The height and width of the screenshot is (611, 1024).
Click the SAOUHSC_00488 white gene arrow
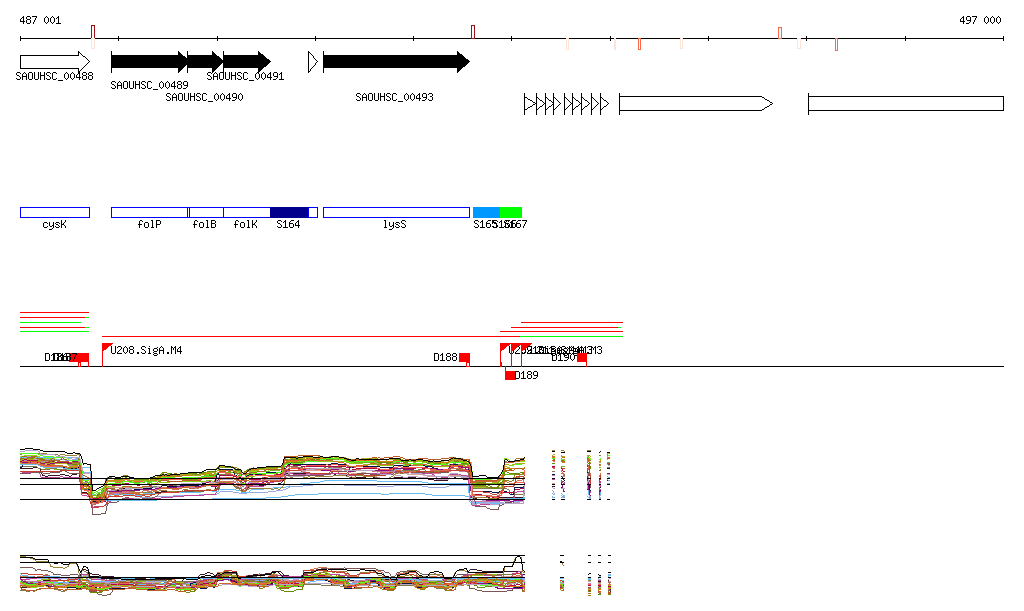[x=54, y=62]
